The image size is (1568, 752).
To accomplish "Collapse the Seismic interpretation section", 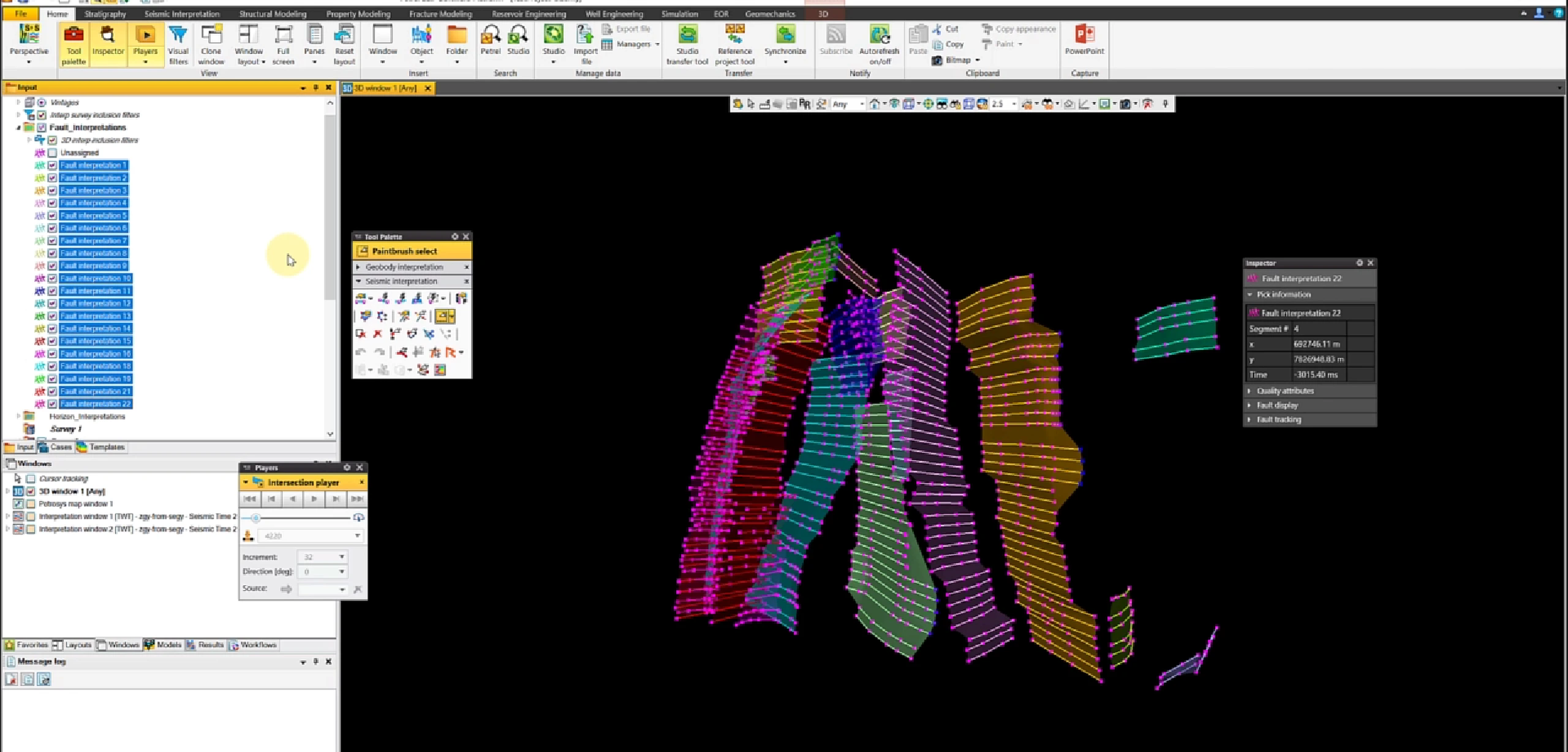I will pyautogui.click(x=358, y=281).
